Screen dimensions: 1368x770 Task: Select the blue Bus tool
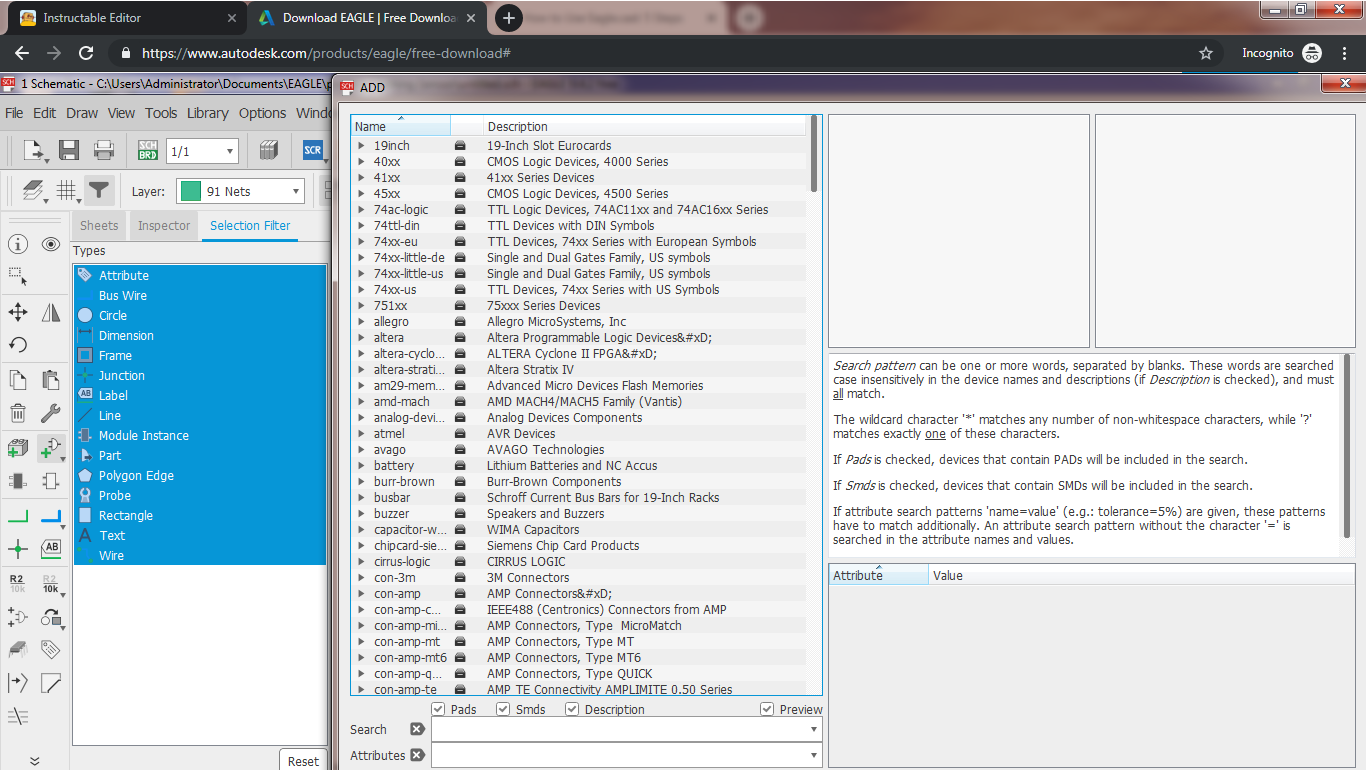click(x=51, y=516)
